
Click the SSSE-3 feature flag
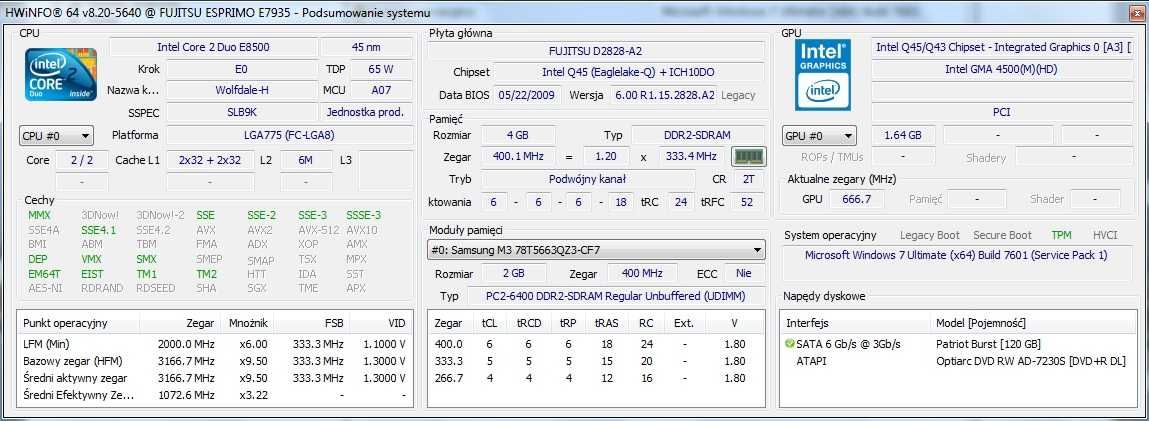click(363, 215)
